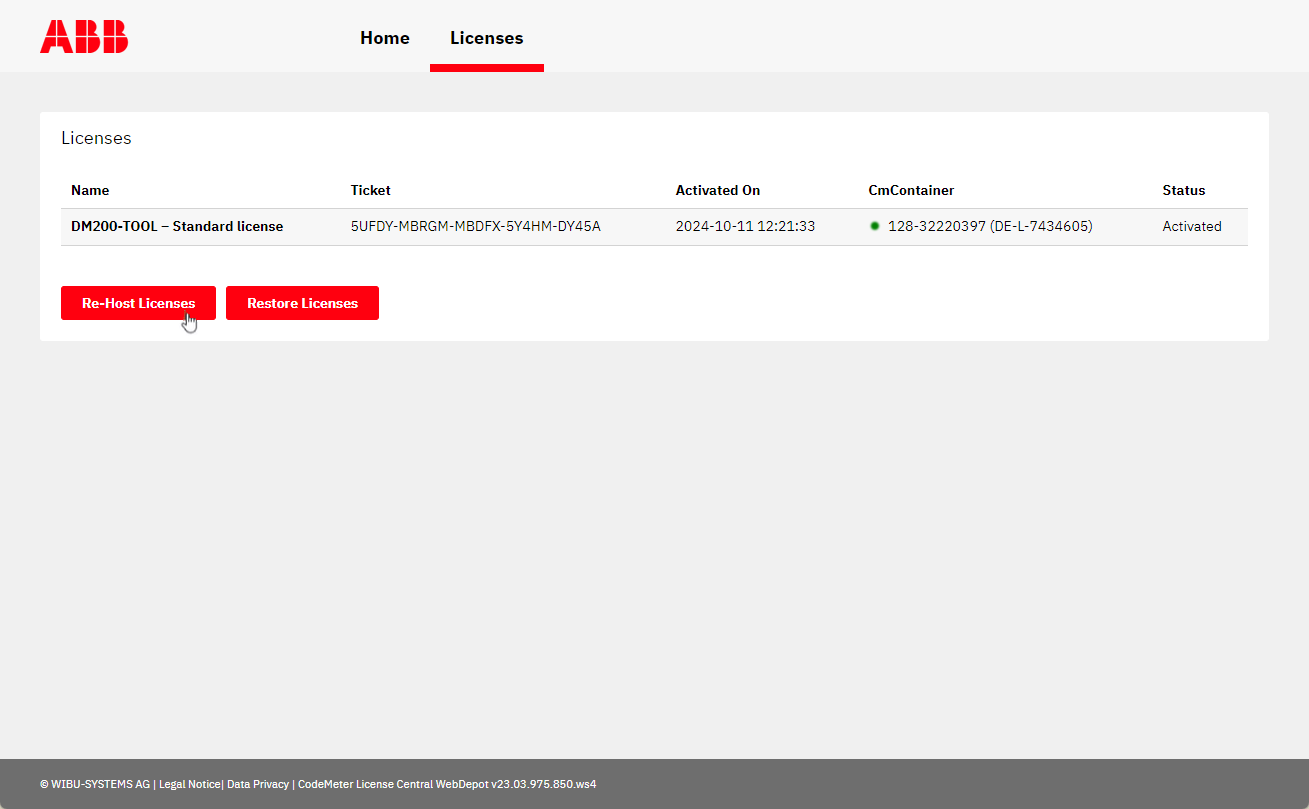Open the Home tab
The image size is (1309, 809).
[x=385, y=38]
